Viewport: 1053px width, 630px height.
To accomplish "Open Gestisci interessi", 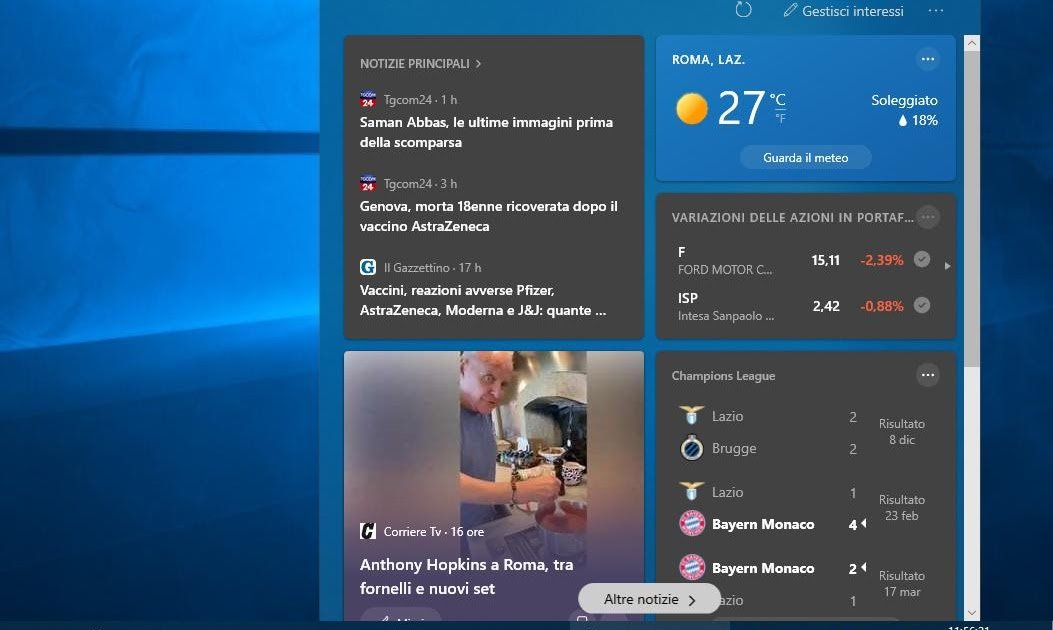I will pos(845,11).
